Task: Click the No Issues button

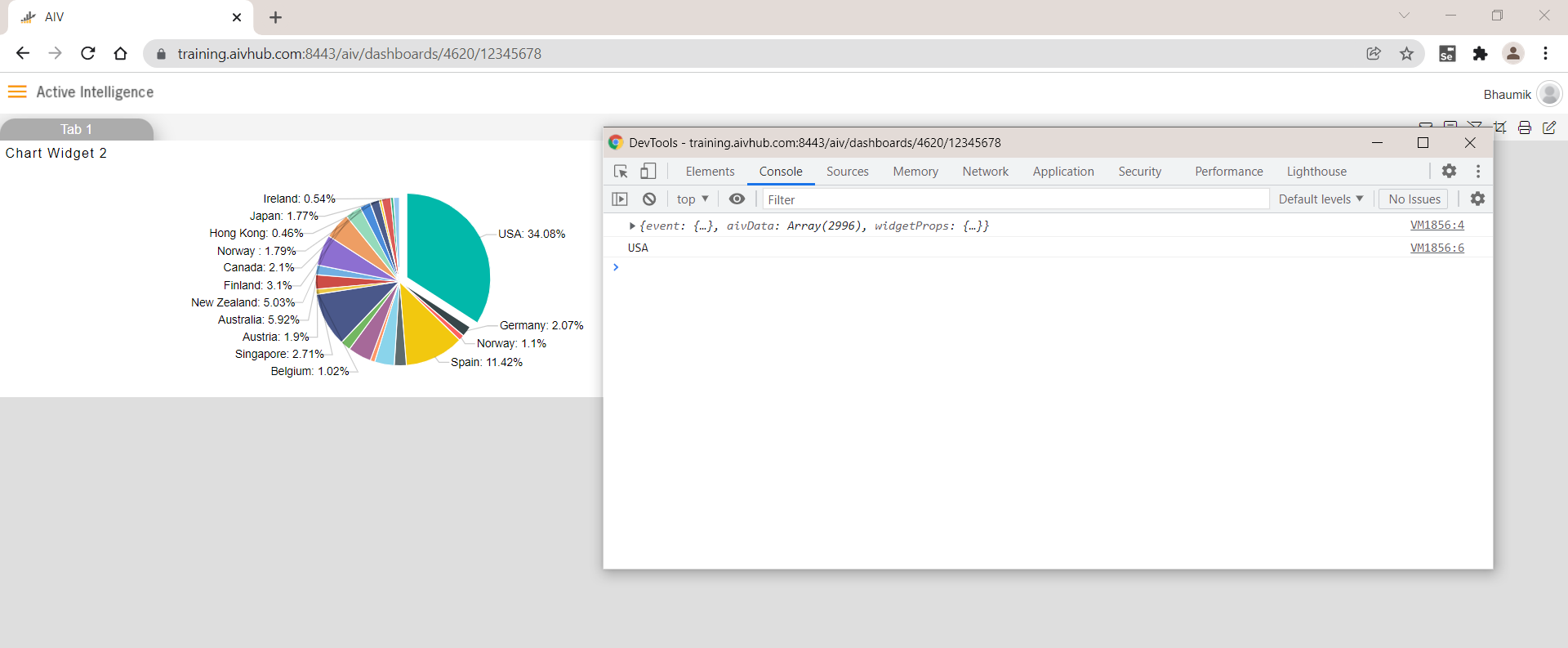Action: pyautogui.click(x=1414, y=199)
